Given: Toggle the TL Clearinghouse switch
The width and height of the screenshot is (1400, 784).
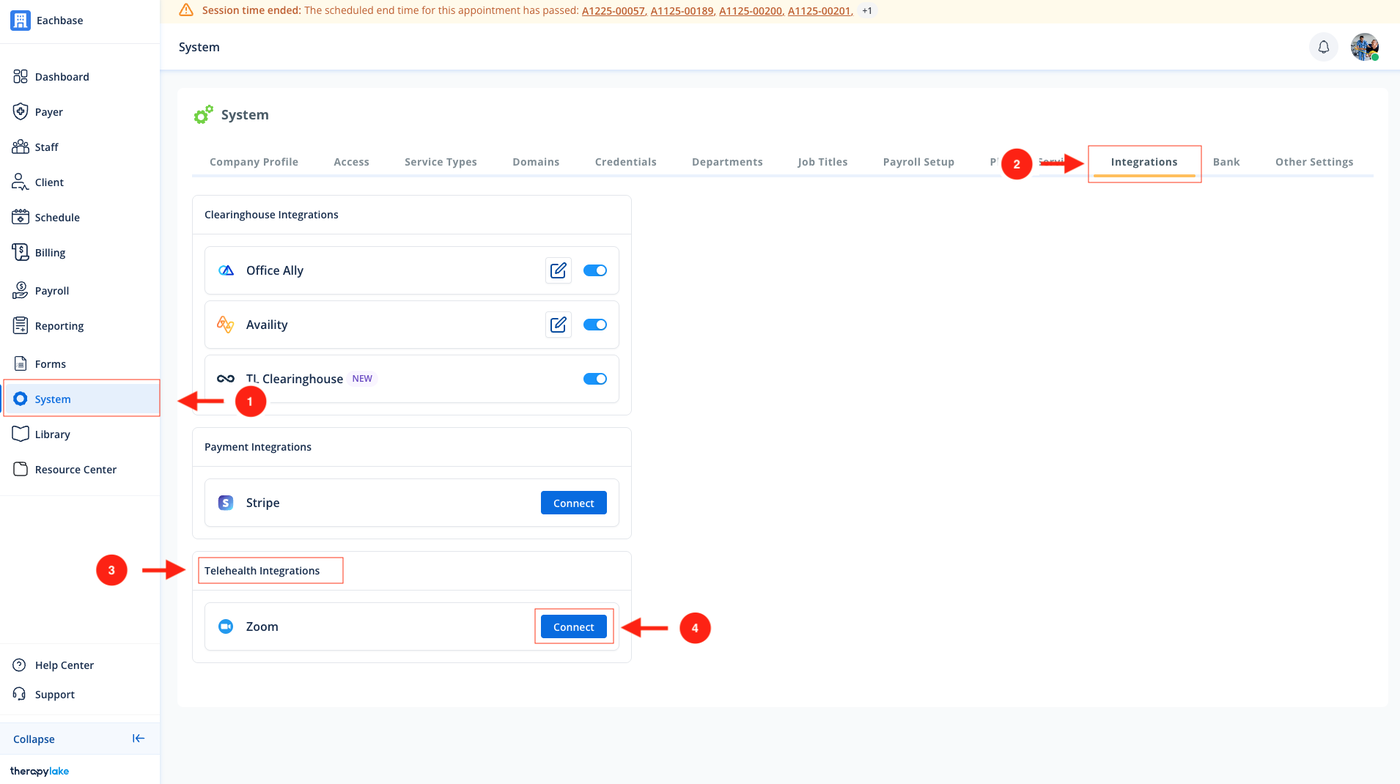Looking at the screenshot, I should coord(595,379).
